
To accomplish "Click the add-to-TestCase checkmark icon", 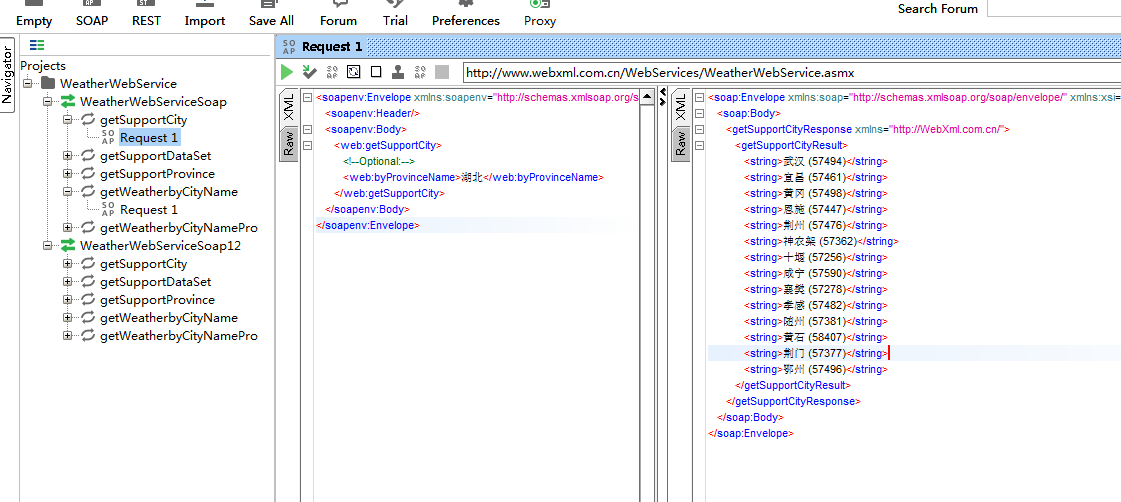I will tap(310, 72).
